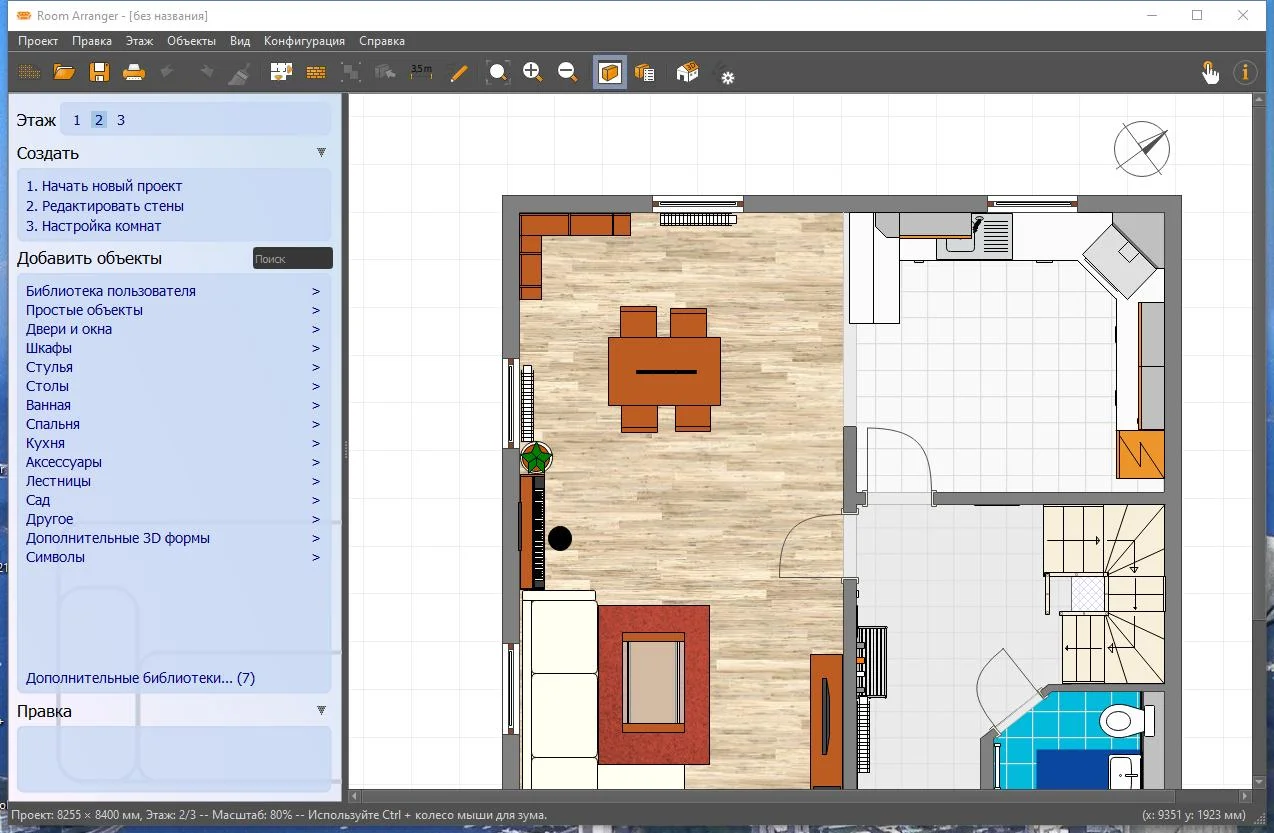This screenshot has width=1274, height=833.
Task: Collapse the Создать section arrow
Action: tap(321, 153)
